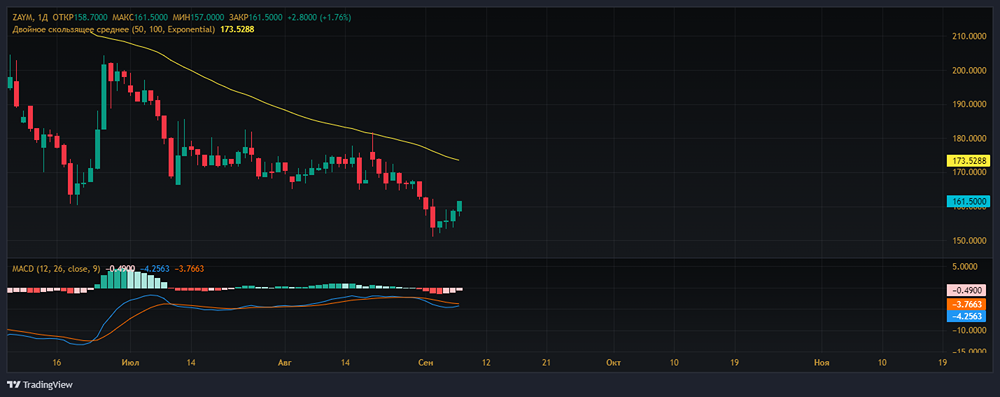Click the 170.0000 price axis label
1000x397 pixels.
969,172
